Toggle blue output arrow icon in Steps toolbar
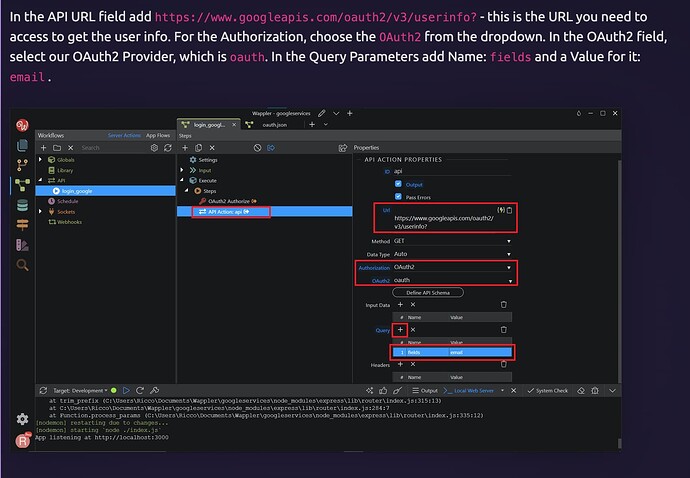This screenshot has width=690, height=478. 271,148
